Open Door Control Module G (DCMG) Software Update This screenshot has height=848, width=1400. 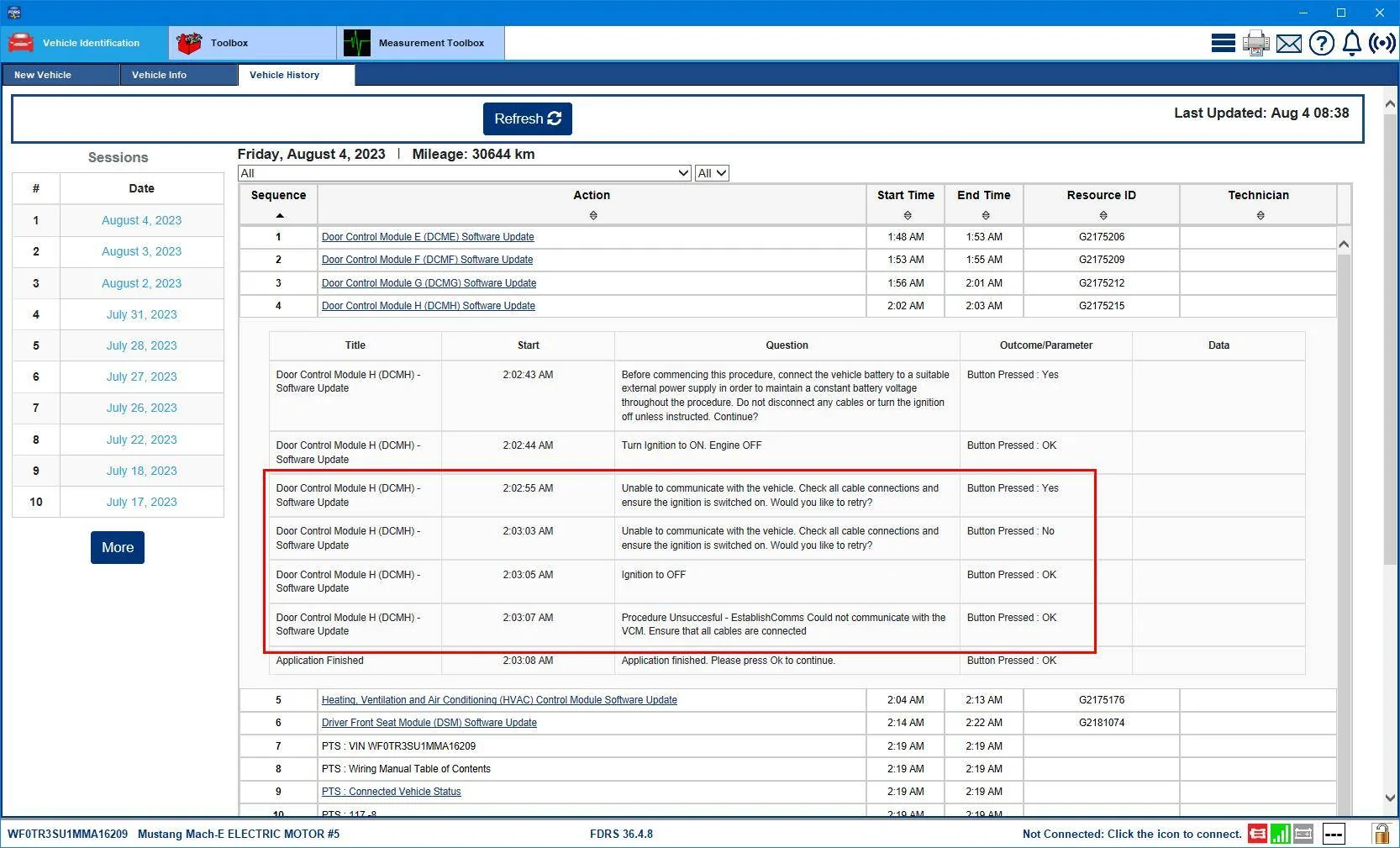429,283
